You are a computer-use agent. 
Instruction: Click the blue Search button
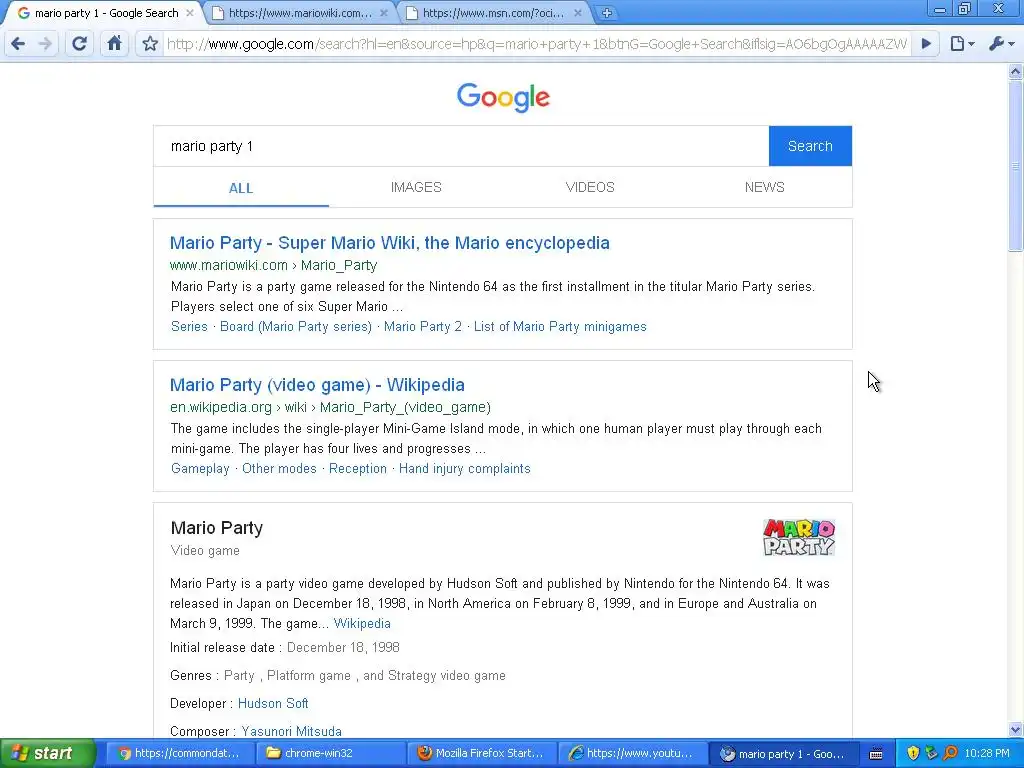[x=810, y=146]
